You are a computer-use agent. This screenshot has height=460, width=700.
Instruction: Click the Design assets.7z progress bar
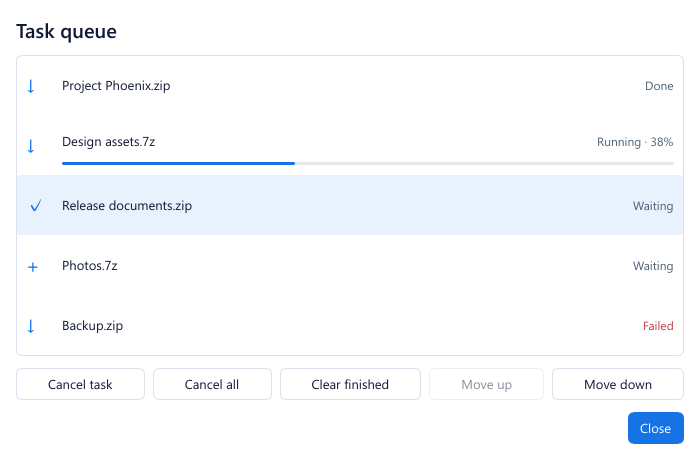coord(368,163)
